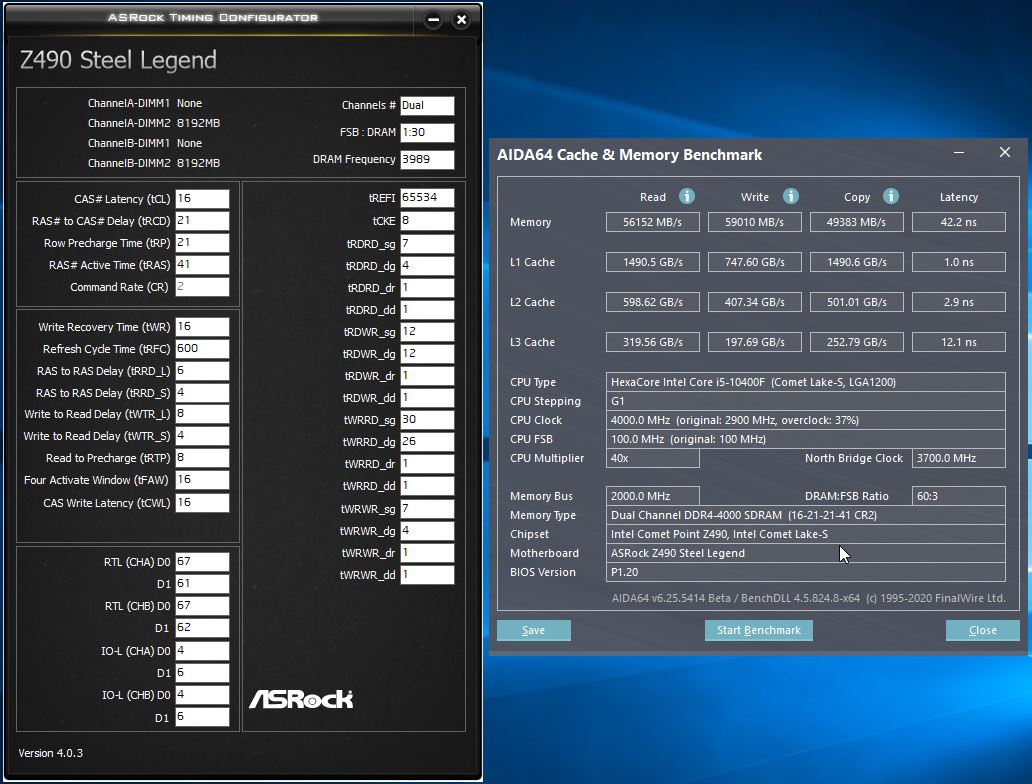Click the Motherboard ASRock Z490 Steel Legend field
The width and height of the screenshot is (1032, 784).
(x=806, y=553)
